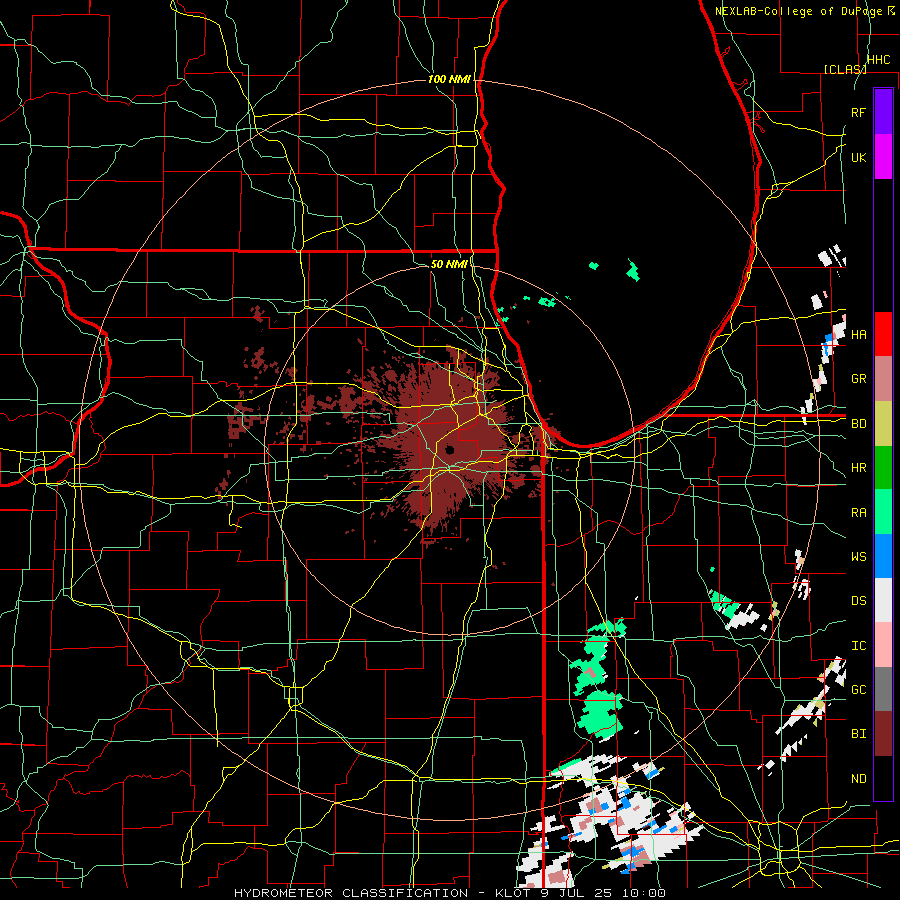The height and width of the screenshot is (900, 900).
Task: Select the WS legend label
Action: pos(858,557)
